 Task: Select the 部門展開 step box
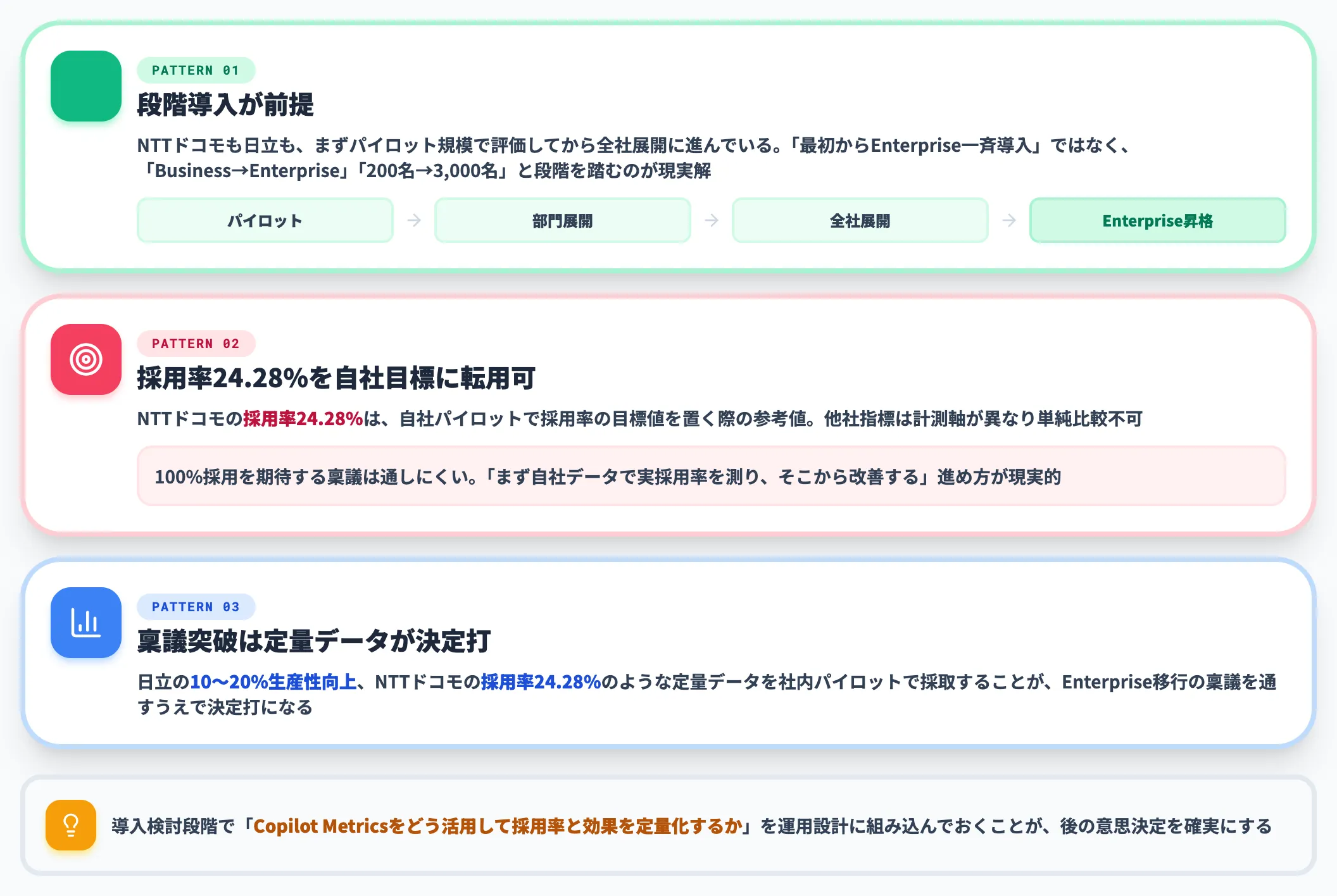[563, 220]
